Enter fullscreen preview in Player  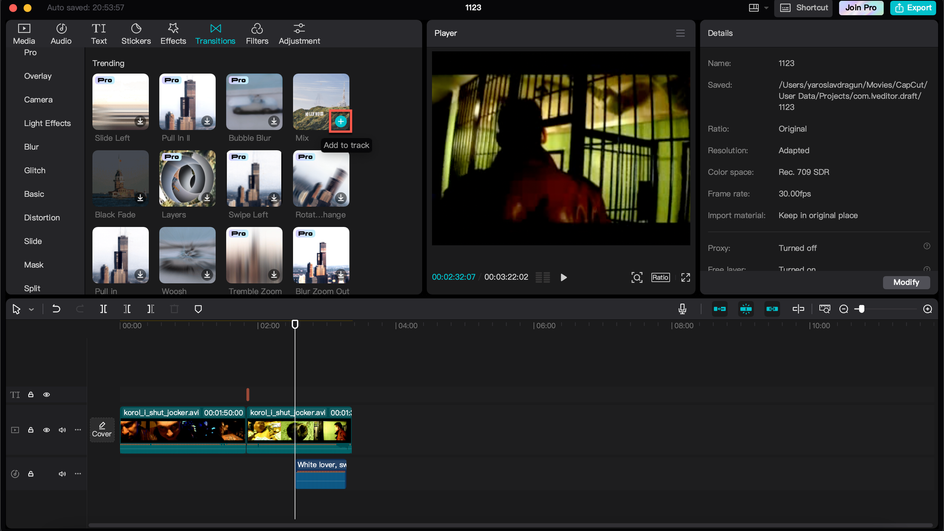[x=685, y=278]
